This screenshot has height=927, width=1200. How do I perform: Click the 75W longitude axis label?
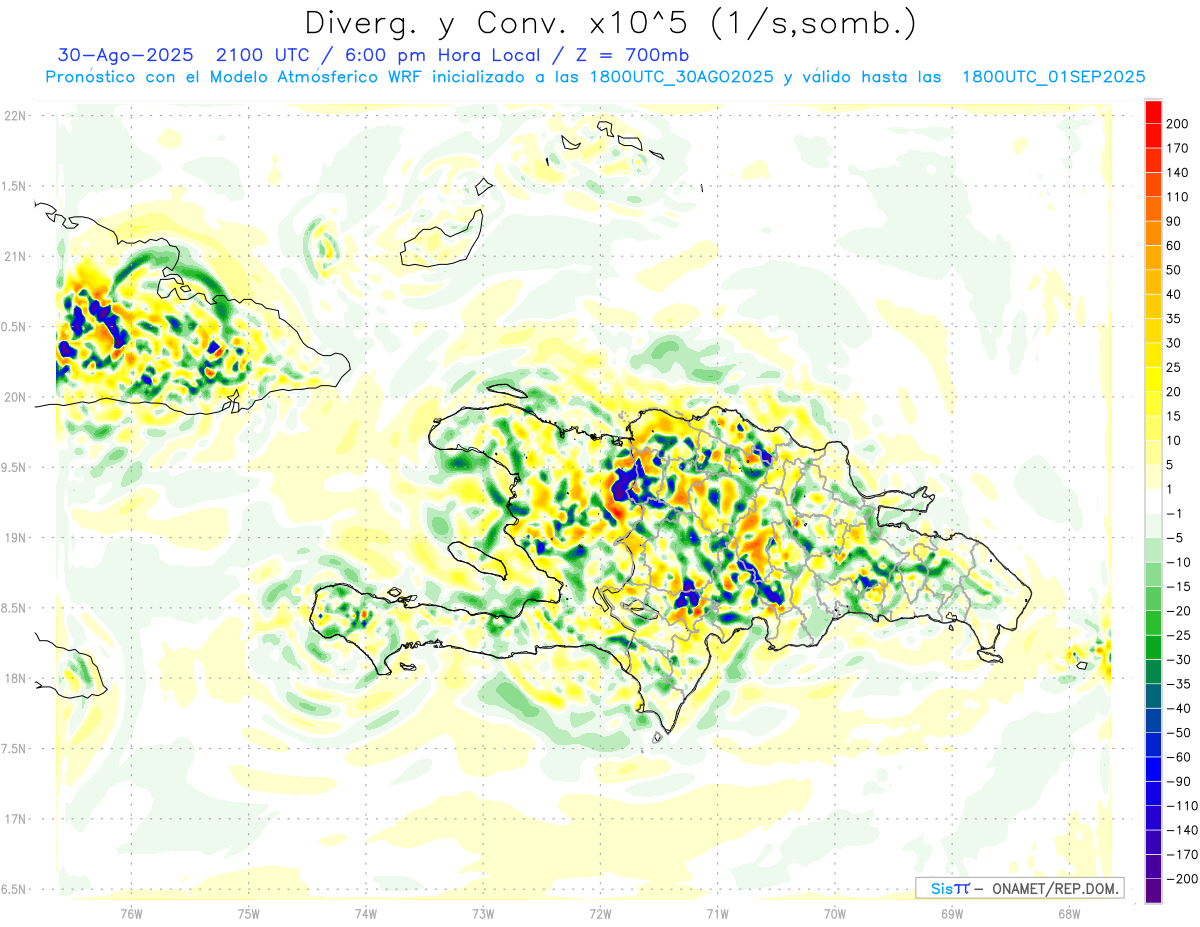coord(248,915)
